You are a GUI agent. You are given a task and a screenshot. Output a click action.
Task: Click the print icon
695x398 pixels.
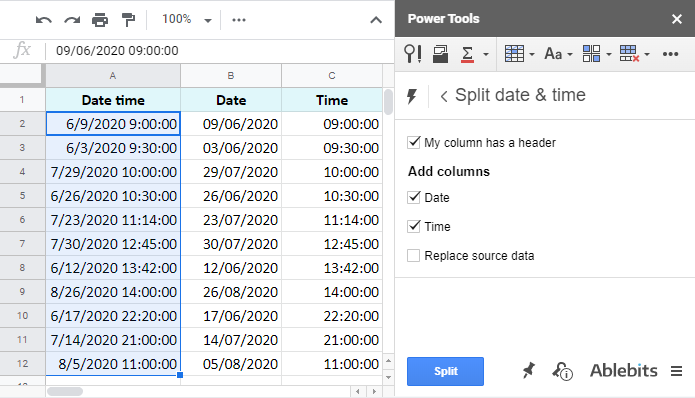[x=100, y=20]
